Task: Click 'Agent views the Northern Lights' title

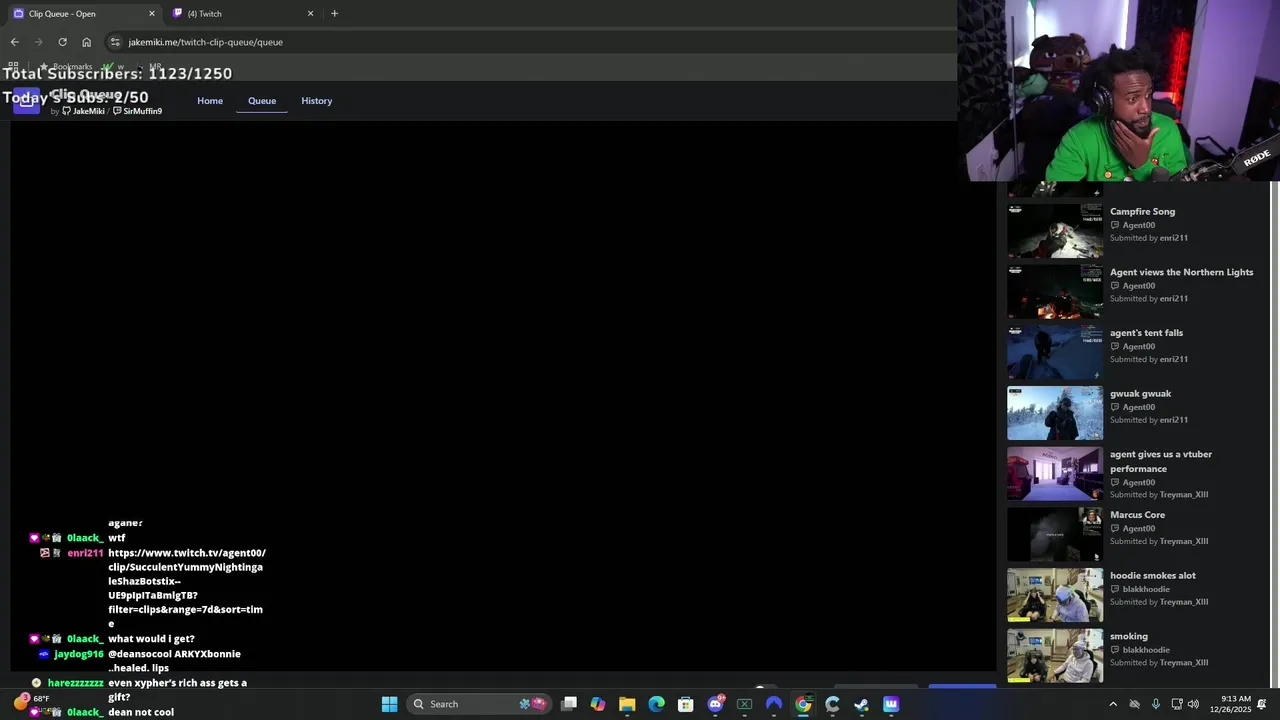Action: tap(1181, 272)
